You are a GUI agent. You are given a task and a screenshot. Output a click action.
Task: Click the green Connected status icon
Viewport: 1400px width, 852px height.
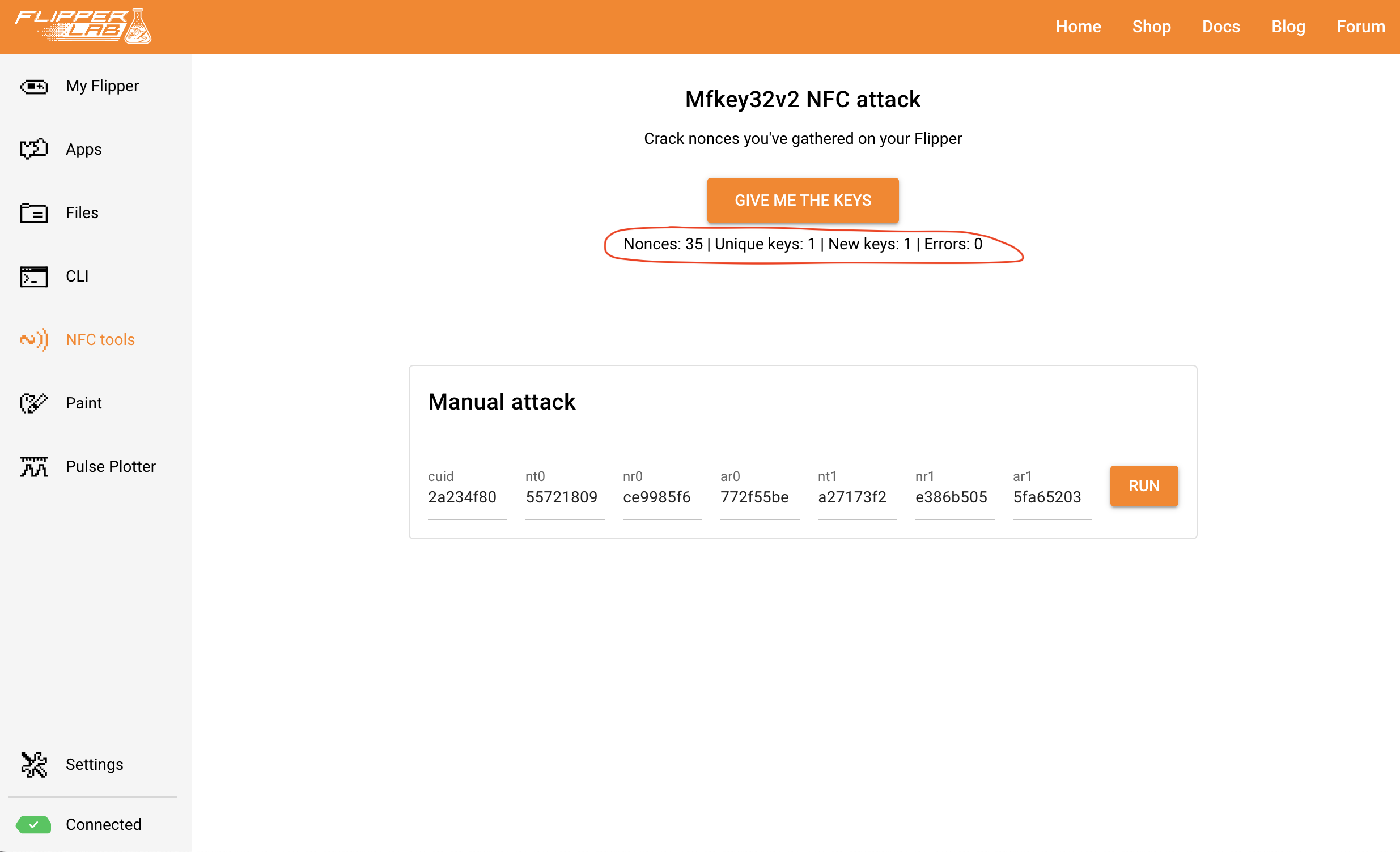33,825
